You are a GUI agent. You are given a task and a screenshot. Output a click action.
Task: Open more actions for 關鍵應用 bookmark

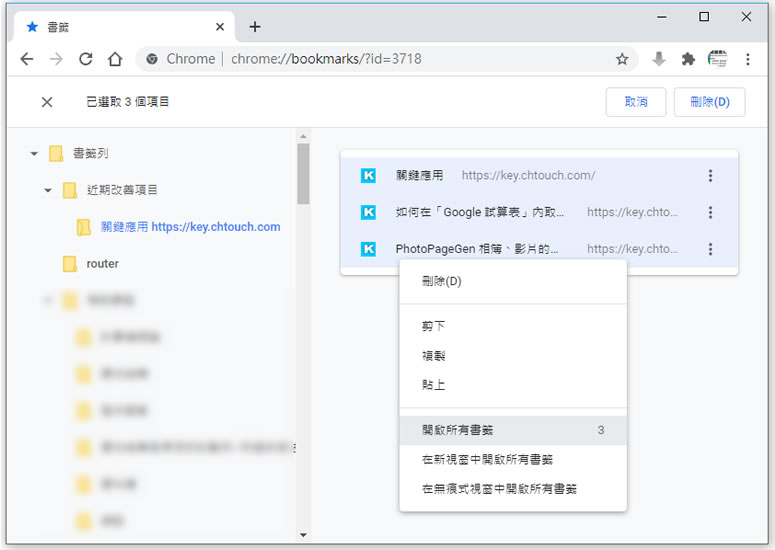tap(710, 175)
